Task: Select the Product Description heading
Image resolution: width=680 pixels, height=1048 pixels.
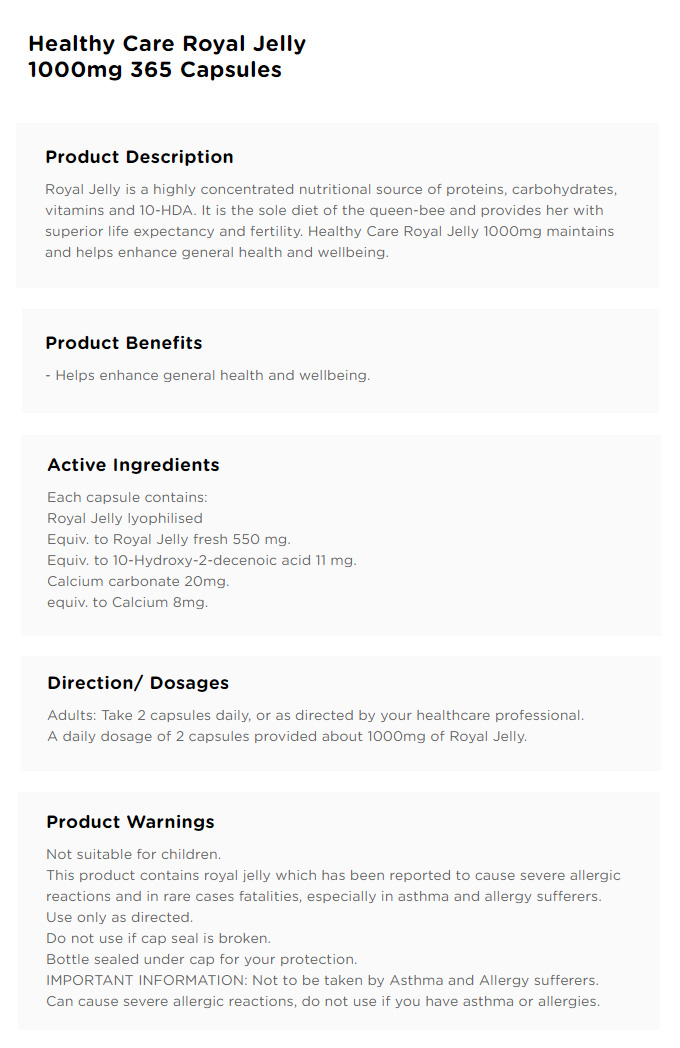Action: [x=139, y=157]
